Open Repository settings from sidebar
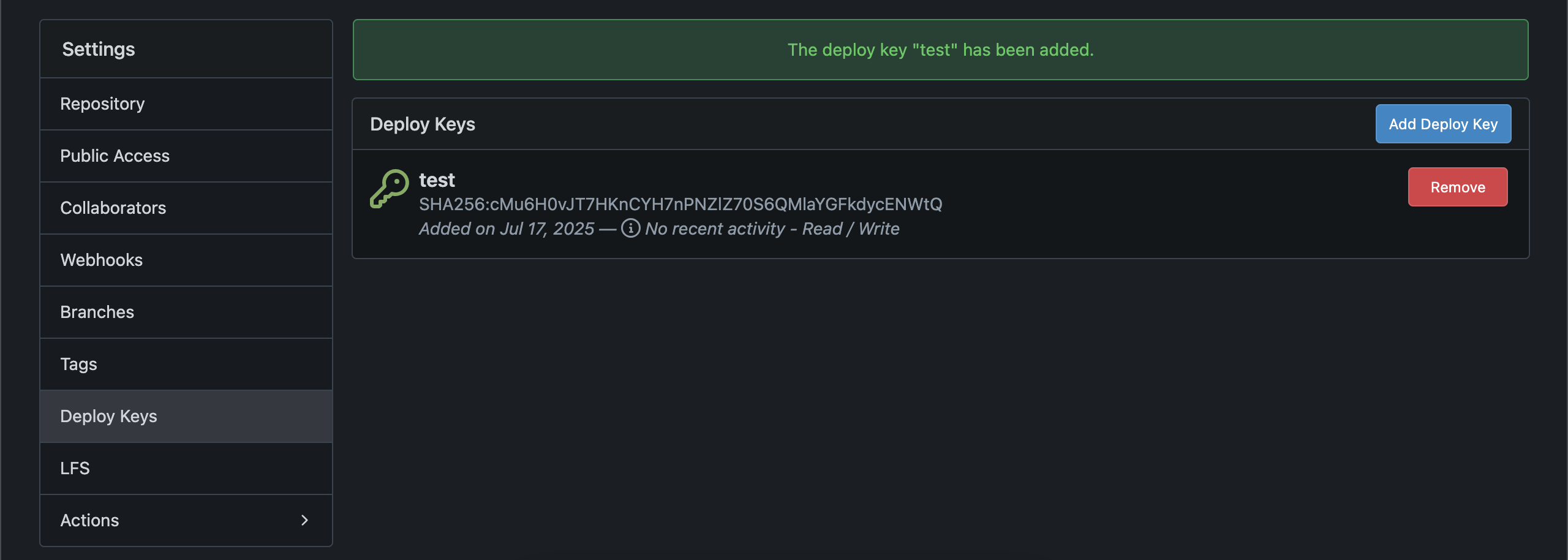This screenshot has height=560, width=1568. pyautogui.click(x=102, y=104)
